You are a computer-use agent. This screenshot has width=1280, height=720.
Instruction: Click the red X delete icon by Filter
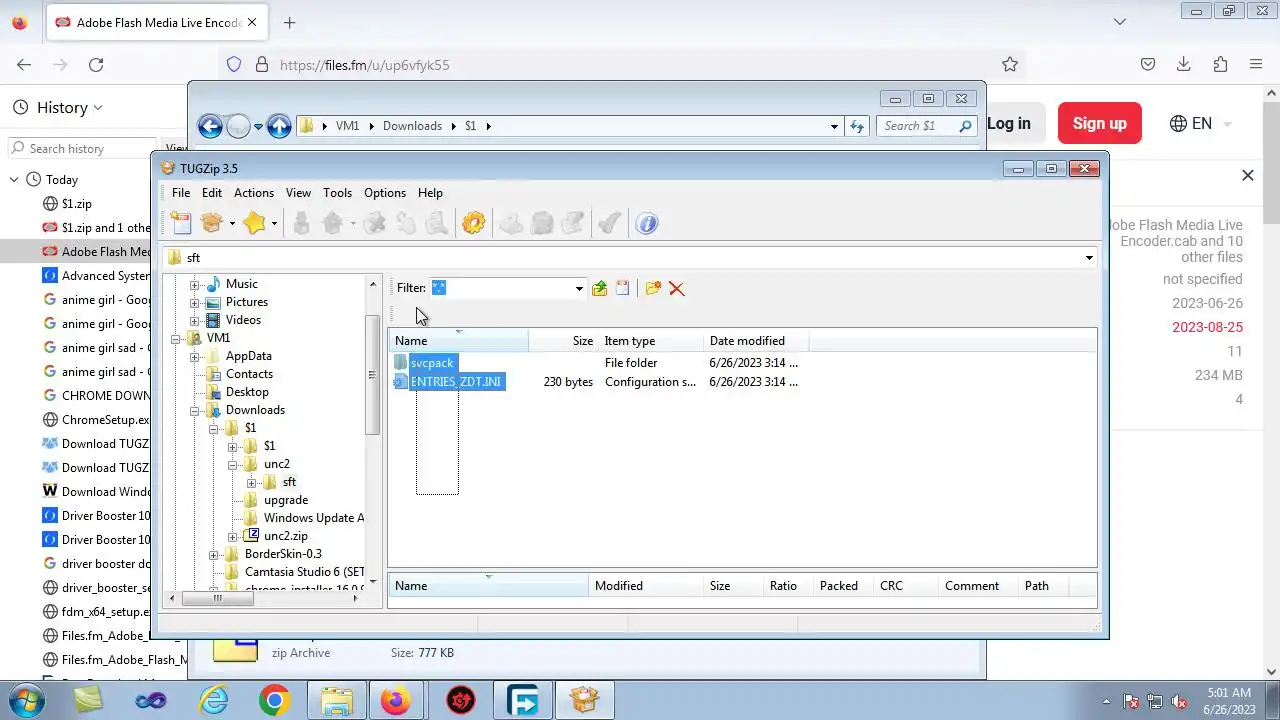coord(677,288)
